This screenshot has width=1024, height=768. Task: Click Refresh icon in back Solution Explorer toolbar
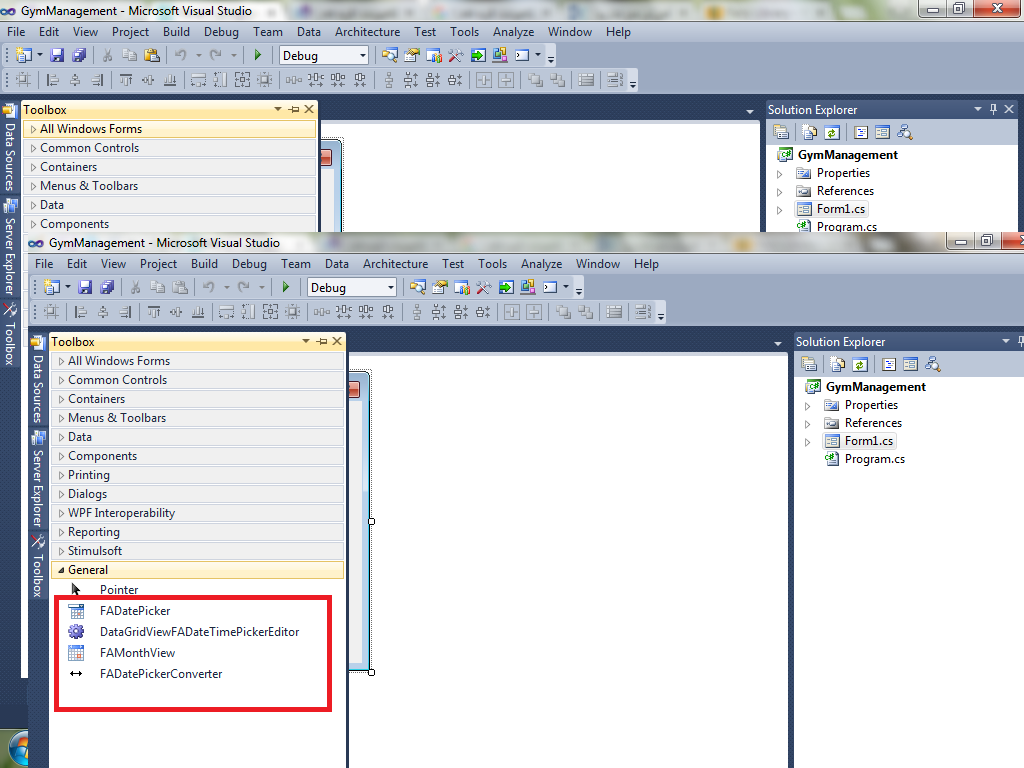point(832,133)
